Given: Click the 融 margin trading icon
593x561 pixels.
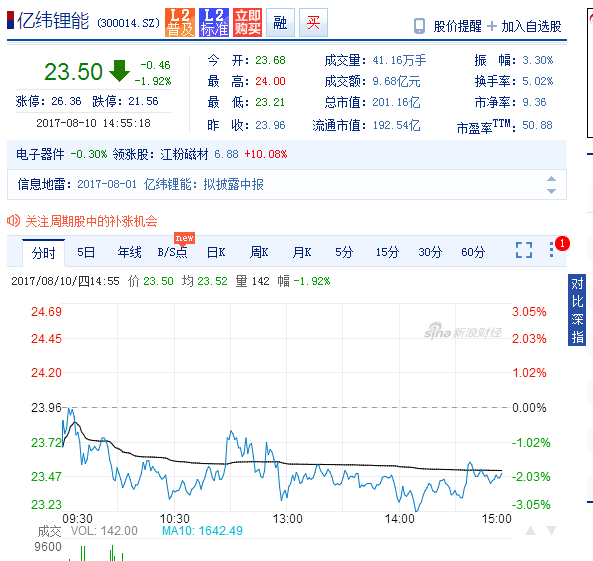Looking at the screenshot, I should pos(280,23).
